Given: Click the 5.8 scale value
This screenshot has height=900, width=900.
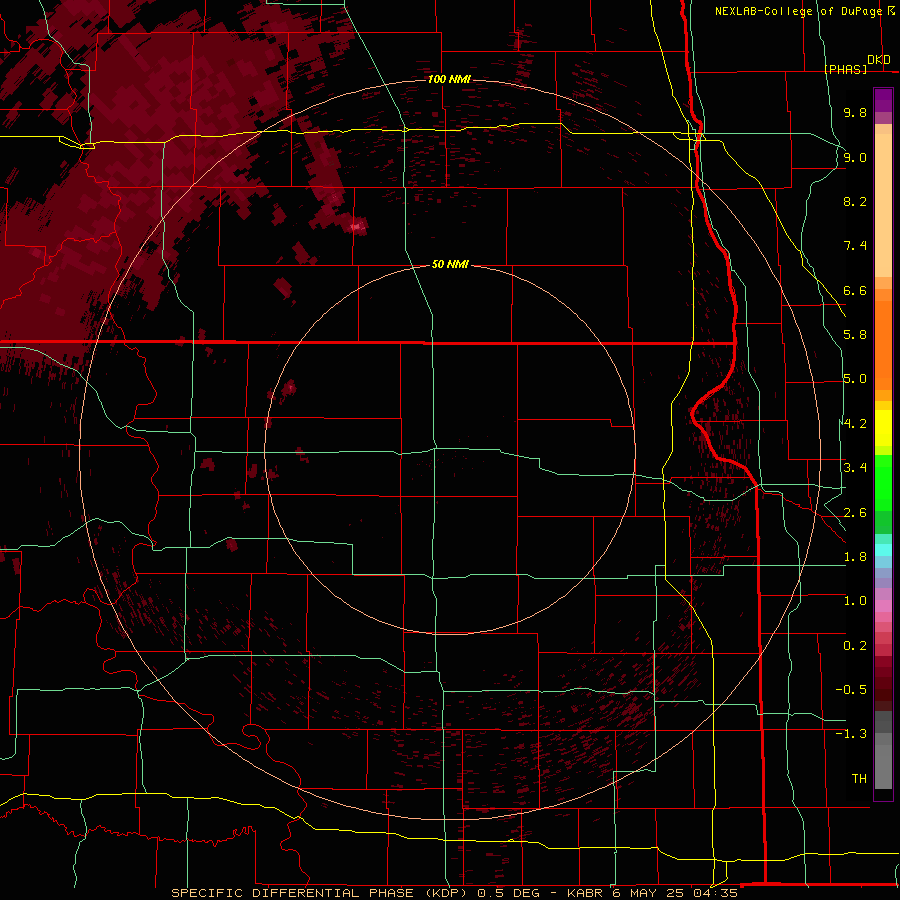Looking at the screenshot, I should (x=855, y=335).
